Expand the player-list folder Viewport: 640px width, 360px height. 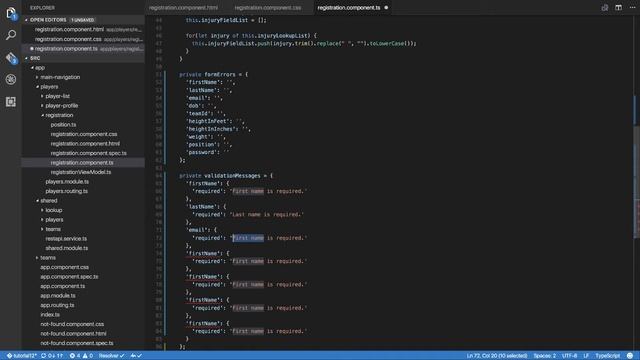click(x=58, y=96)
